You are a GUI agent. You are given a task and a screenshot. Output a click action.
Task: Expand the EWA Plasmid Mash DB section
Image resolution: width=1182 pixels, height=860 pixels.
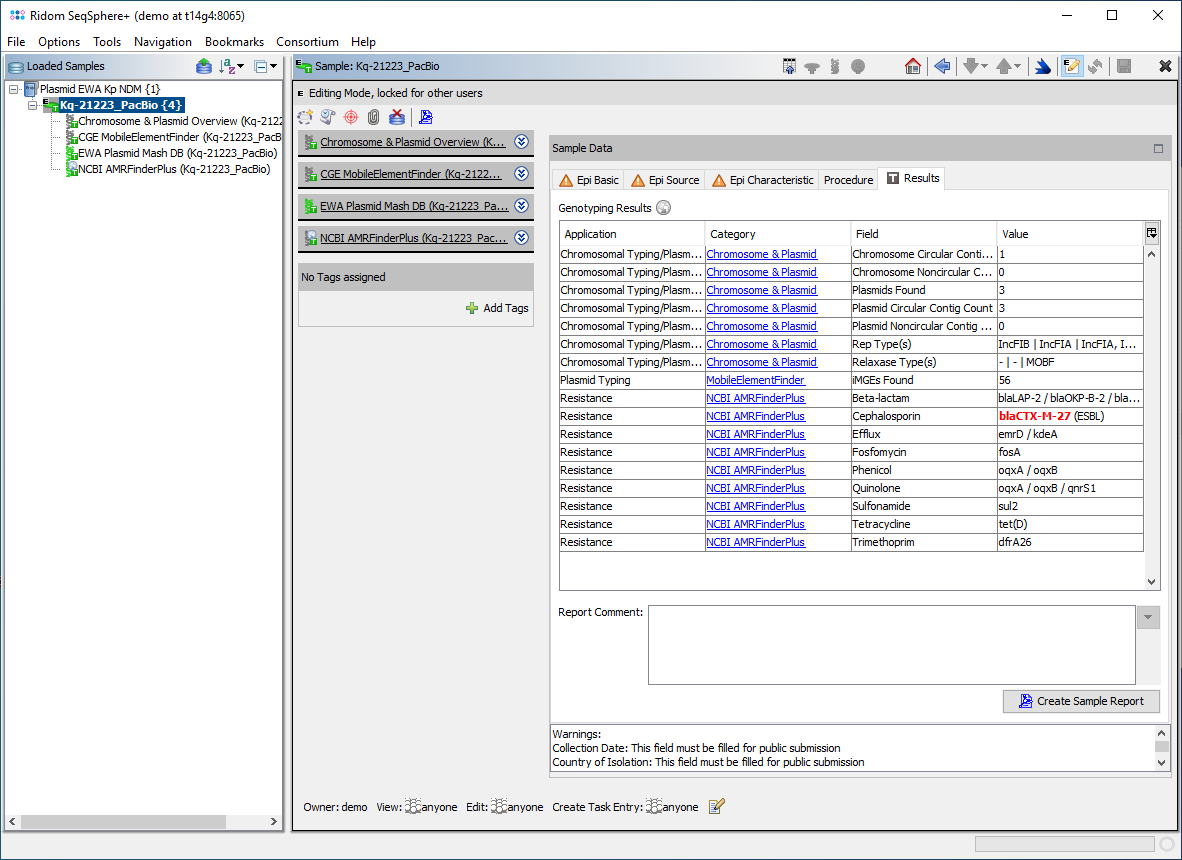[x=521, y=206]
